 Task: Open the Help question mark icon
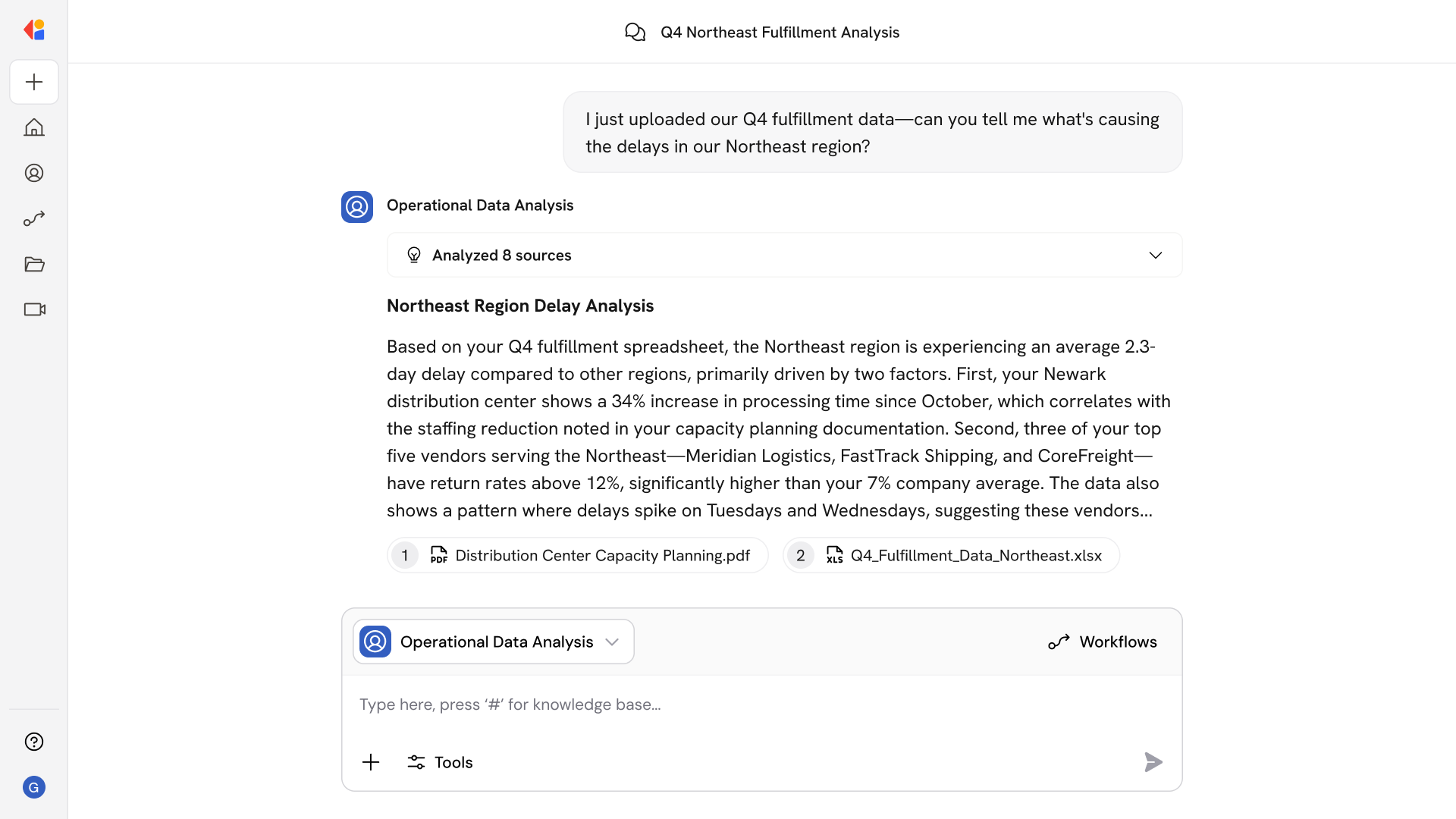pos(34,742)
